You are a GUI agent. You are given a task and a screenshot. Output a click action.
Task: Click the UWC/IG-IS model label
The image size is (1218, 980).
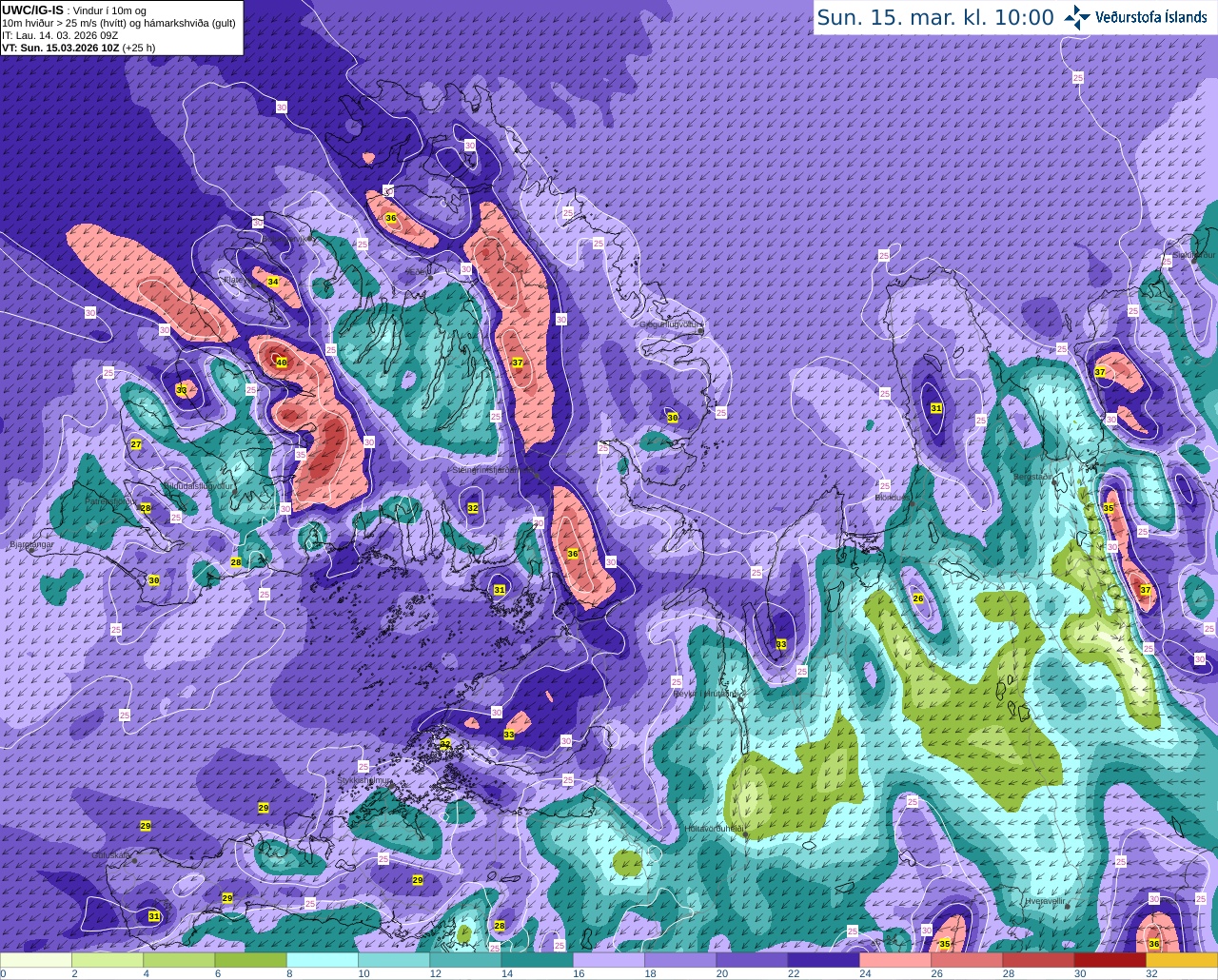coord(33,10)
